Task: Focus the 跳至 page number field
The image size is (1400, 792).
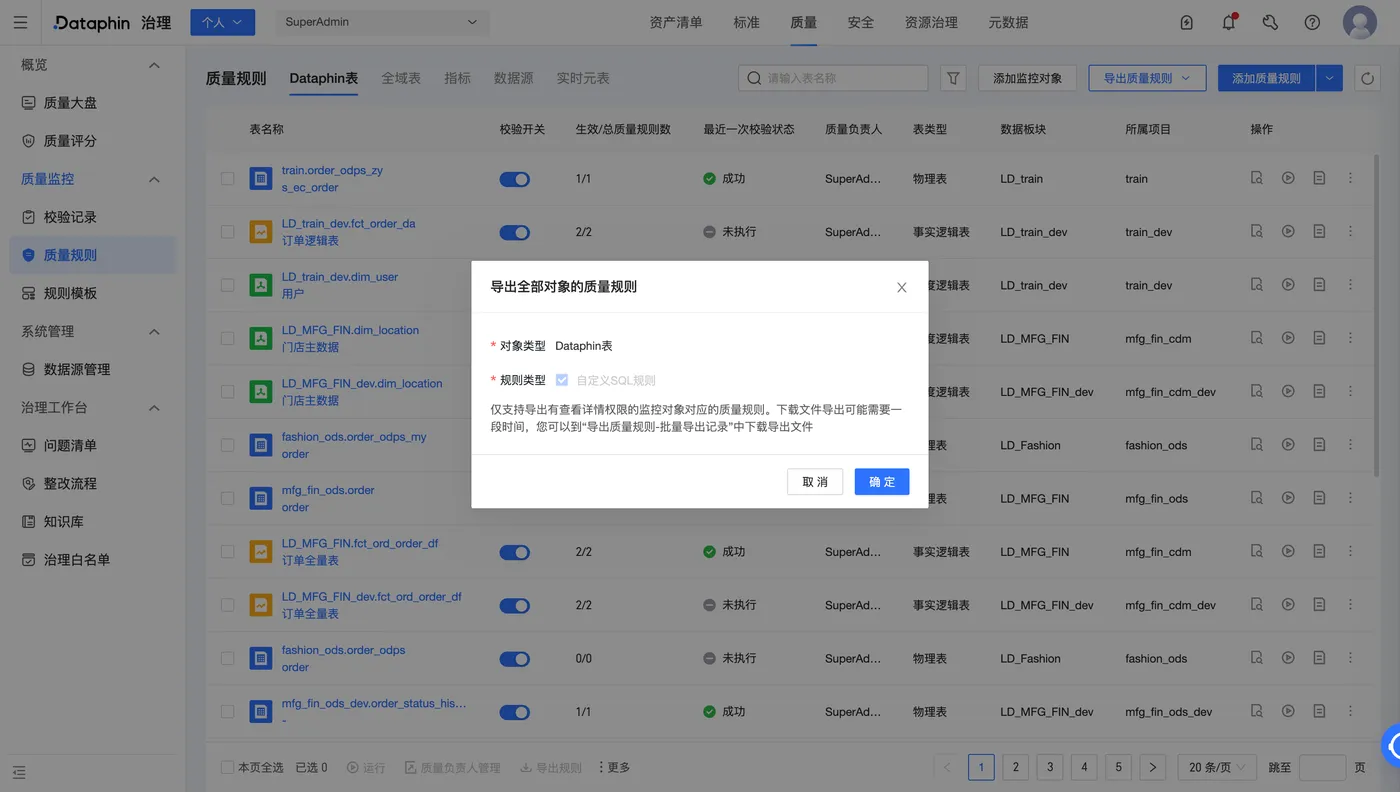Action: point(1322,767)
